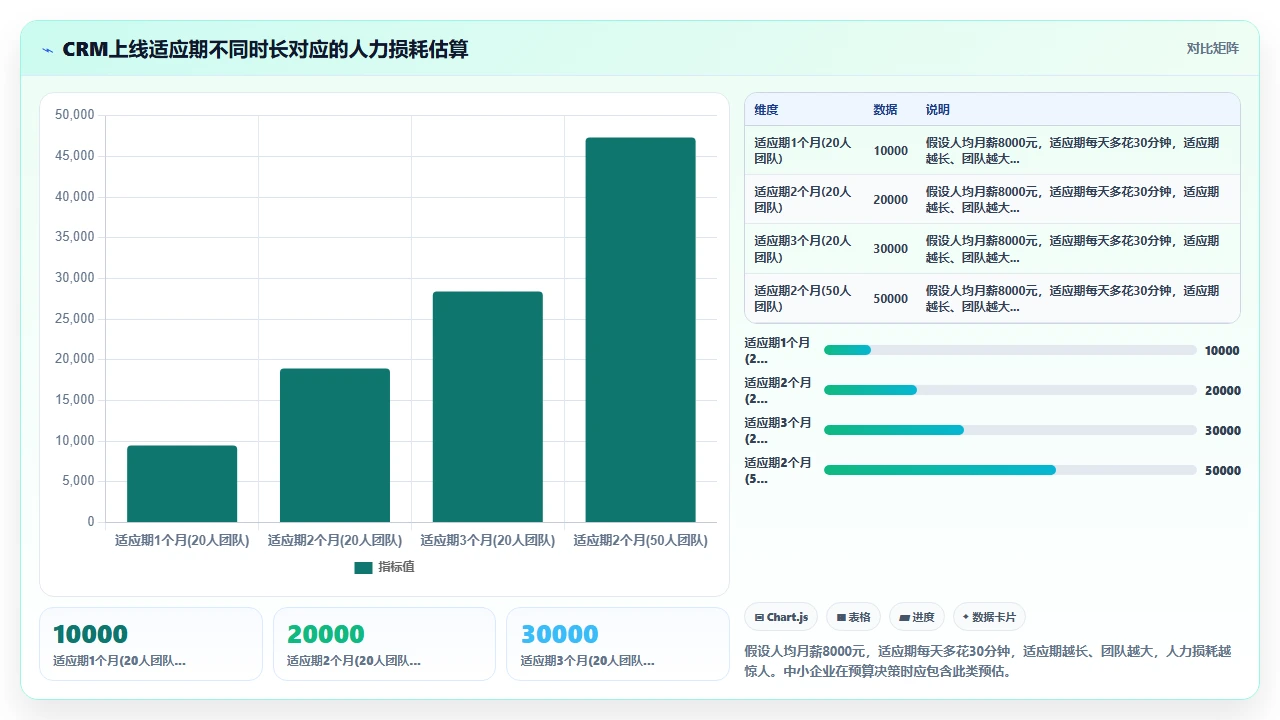Click the 数据卡片 chip

point(989,617)
